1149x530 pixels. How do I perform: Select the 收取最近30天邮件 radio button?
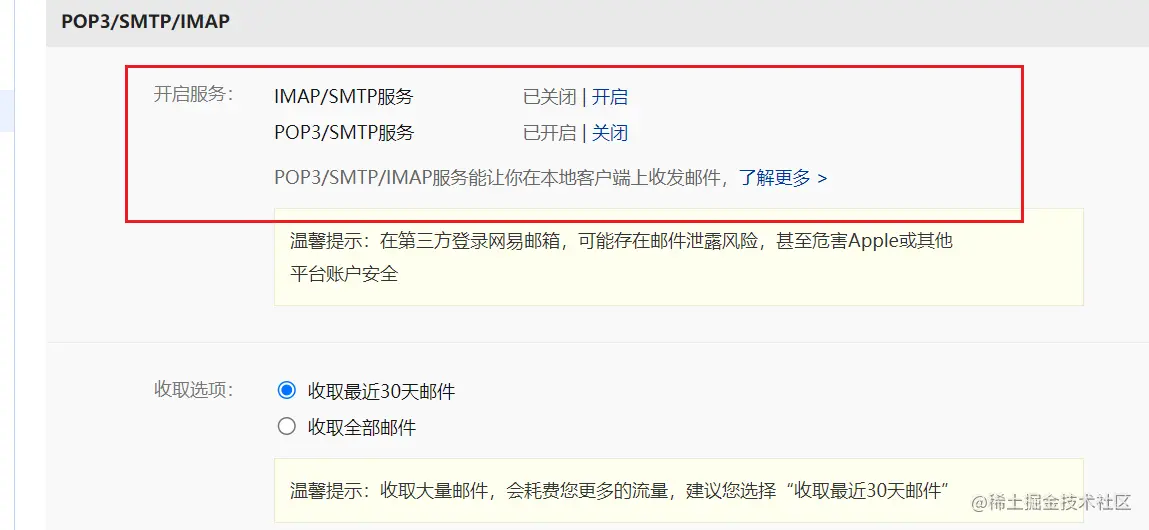coord(287,391)
